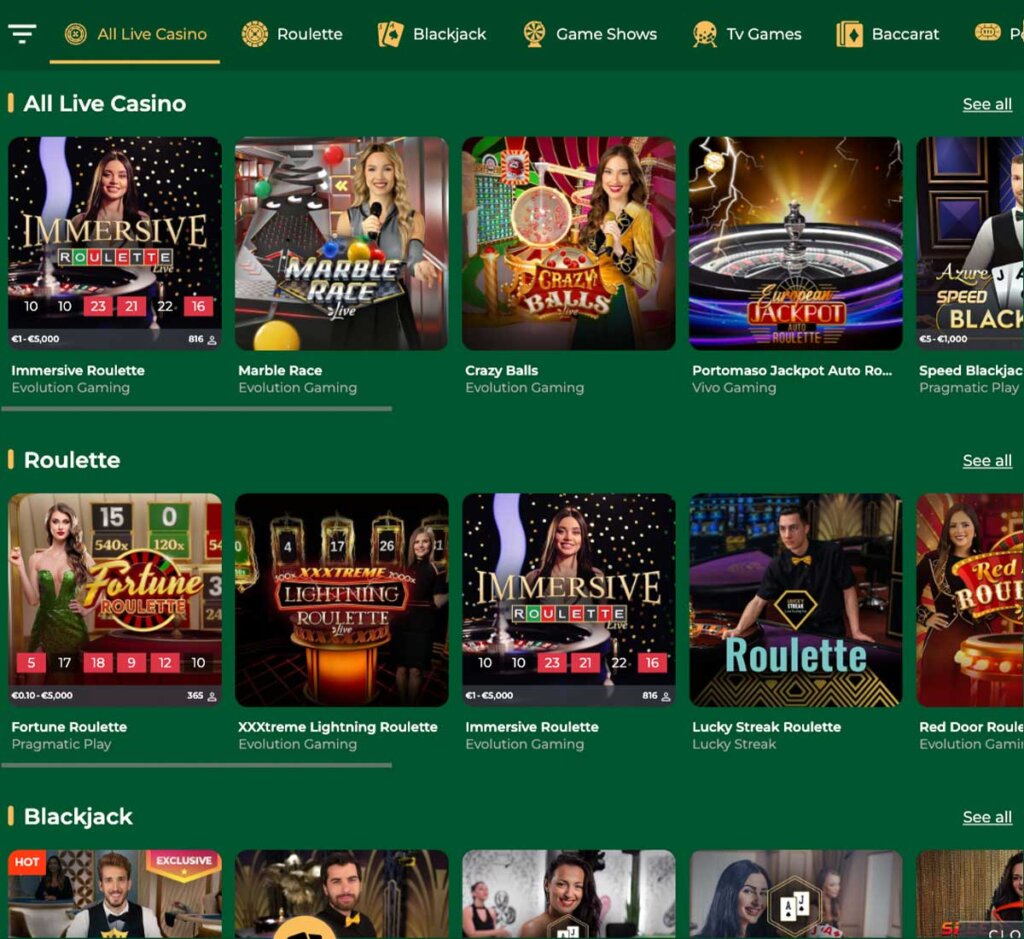Image resolution: width=1024 pixels, height=939 pixels.
Task: Click the Tv Games lottery ball icon
Action: pos(705,34)
